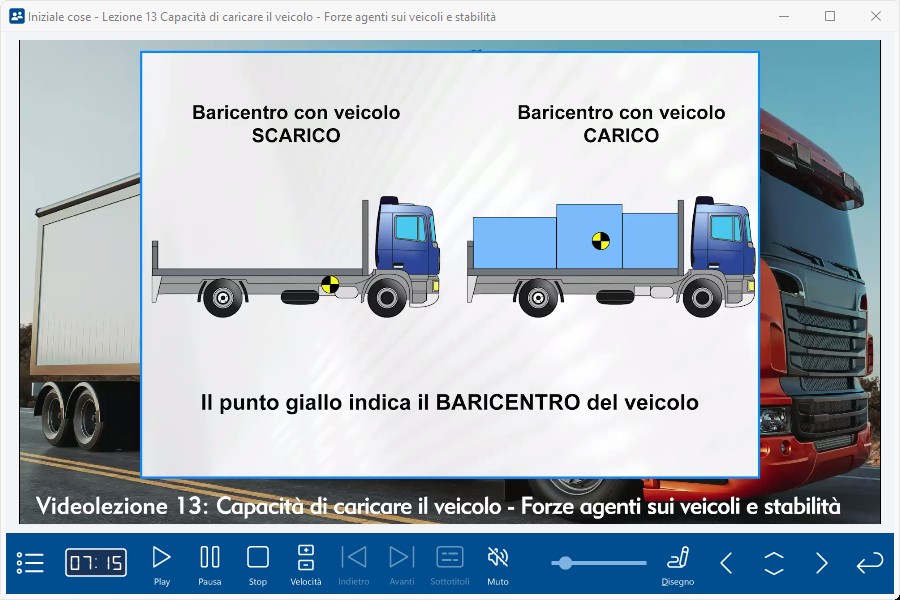Click the app icon in title bar
This screenshot has width=900, height=600.
pyautogui.click(x=16, y=16)
